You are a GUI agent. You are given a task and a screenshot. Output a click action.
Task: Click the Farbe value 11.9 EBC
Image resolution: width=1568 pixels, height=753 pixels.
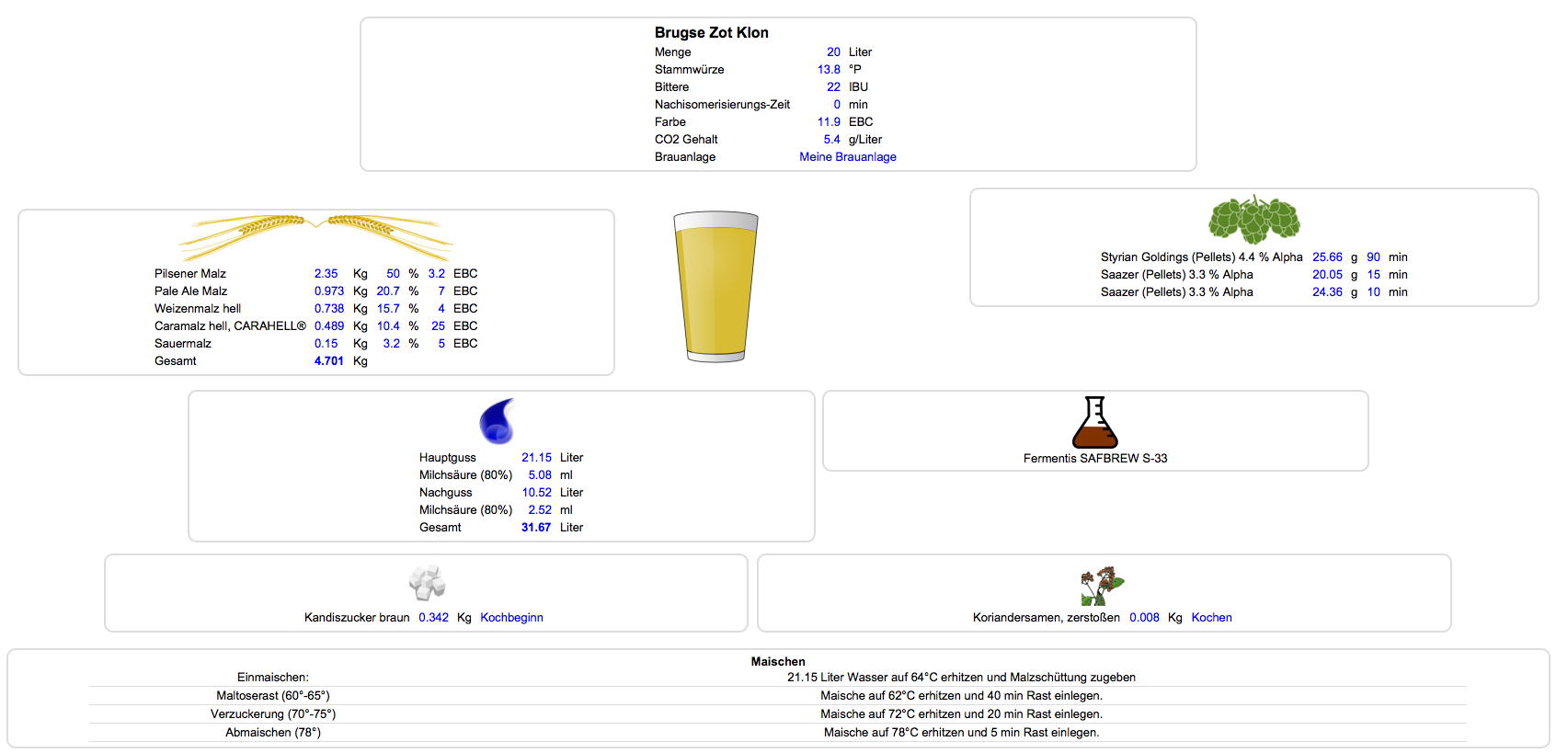(x=829, y=122)
